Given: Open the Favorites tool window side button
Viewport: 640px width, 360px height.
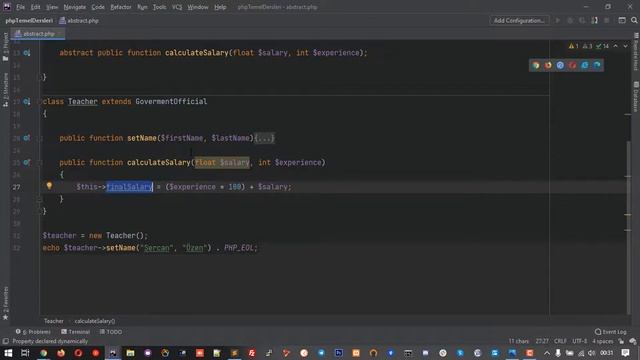Looking at the screenshot, I should pyautogui.click(x=5, y=303).
